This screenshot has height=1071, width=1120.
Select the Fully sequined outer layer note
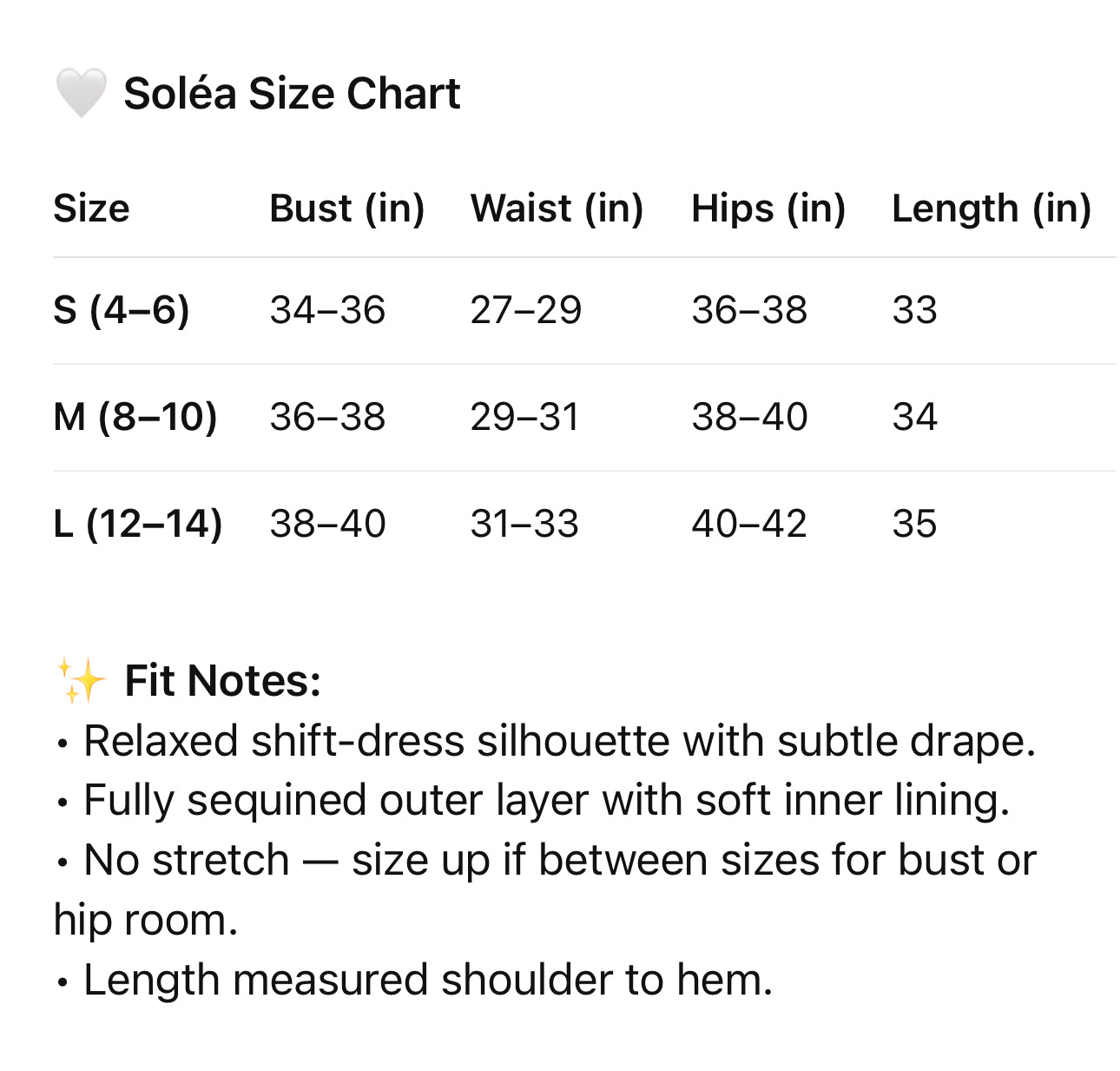546,800
